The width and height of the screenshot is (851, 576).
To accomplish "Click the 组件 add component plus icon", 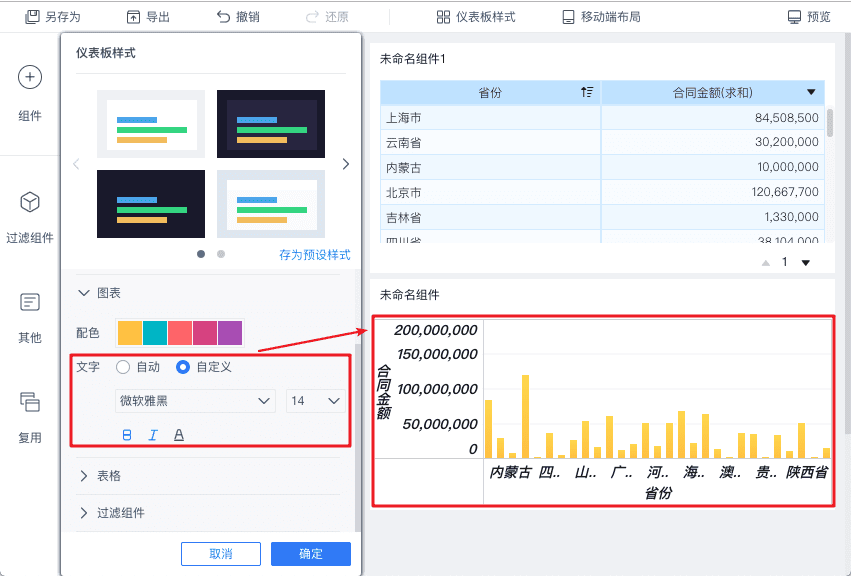I will (30, 77).
